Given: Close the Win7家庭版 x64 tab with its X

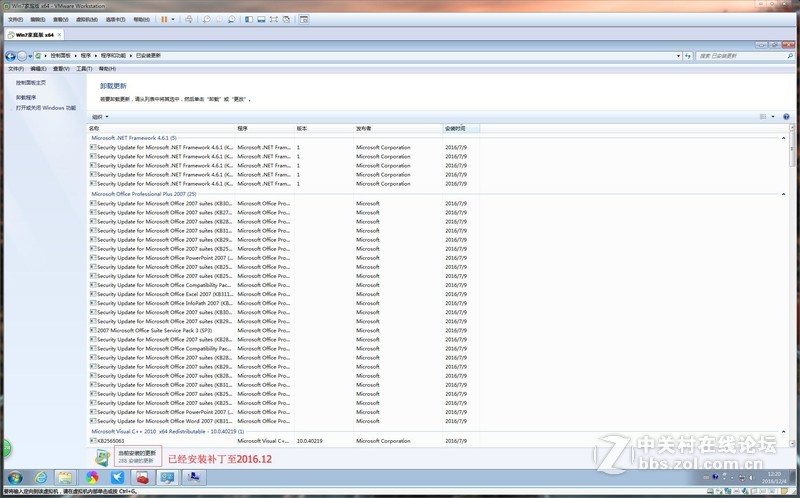Looking at the screenshot, I should (x=59, y=35).
